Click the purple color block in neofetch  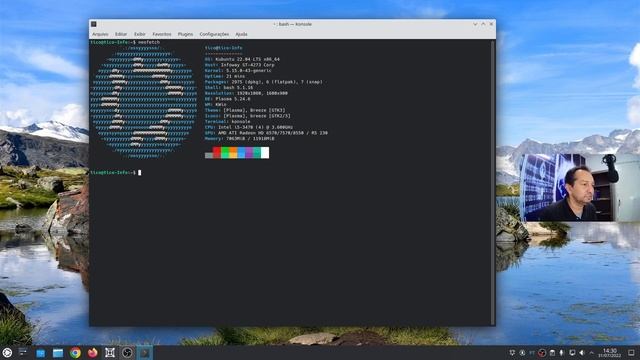249,153
